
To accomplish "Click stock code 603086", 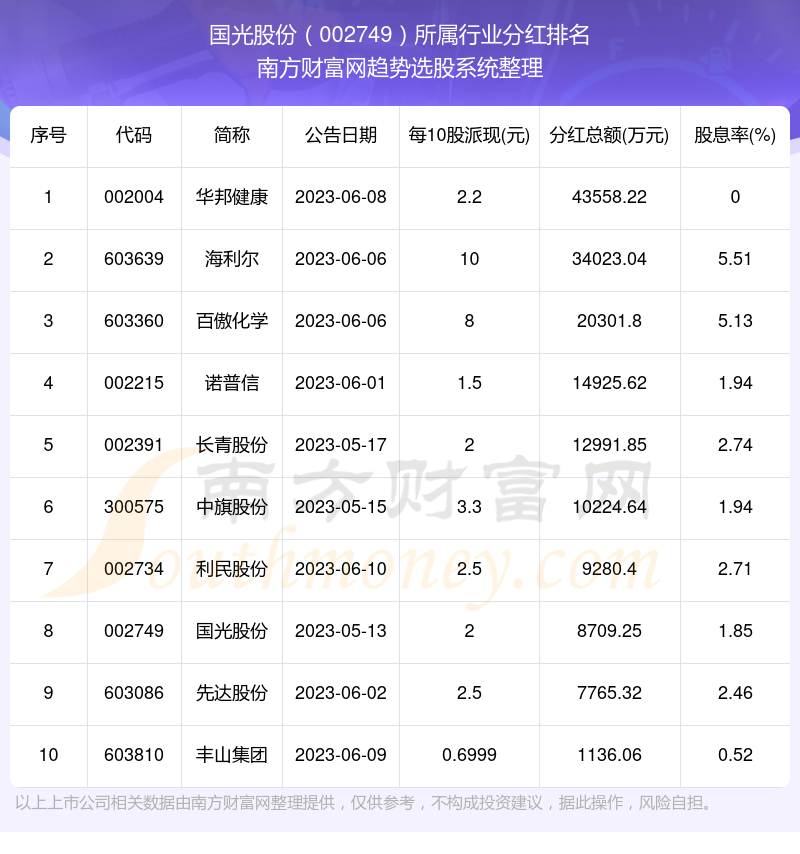I will pyautogui.click(x=134, y=693).
